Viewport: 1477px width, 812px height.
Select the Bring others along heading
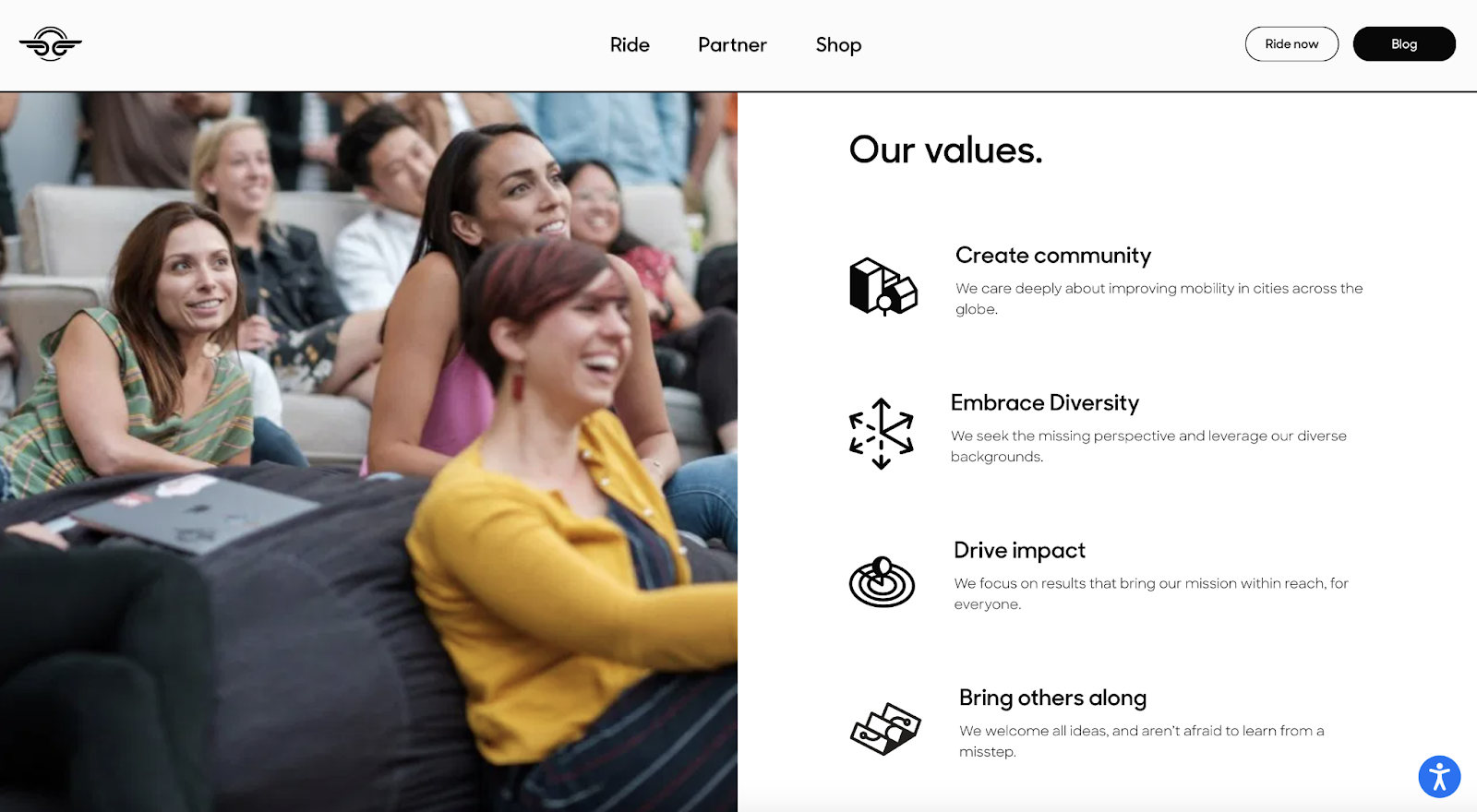click(1052, 699)
